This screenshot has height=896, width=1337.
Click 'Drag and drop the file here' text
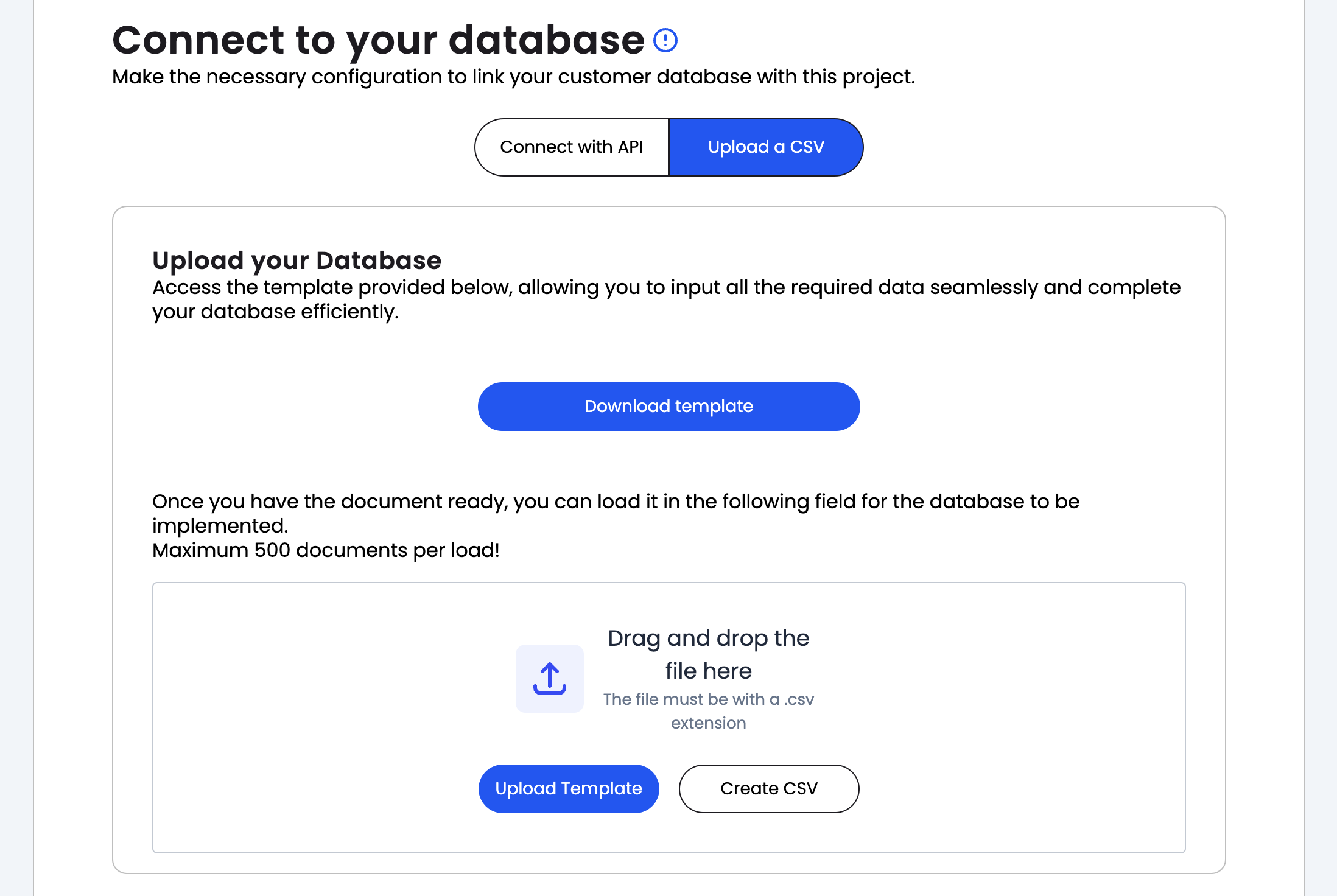708,639
